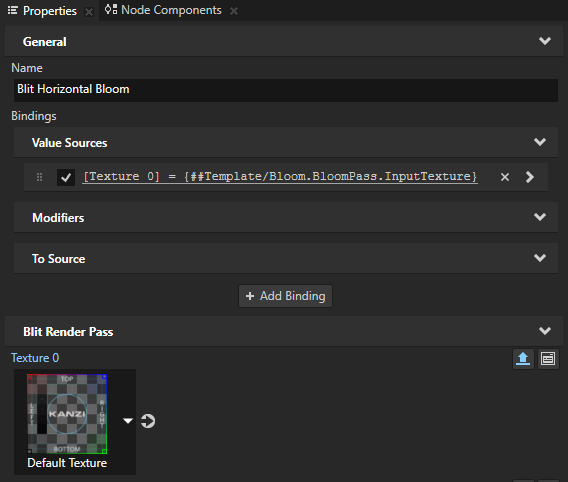Remove the Texture 0 binding
Screen dimensions: 568x482
coord(505,177)
